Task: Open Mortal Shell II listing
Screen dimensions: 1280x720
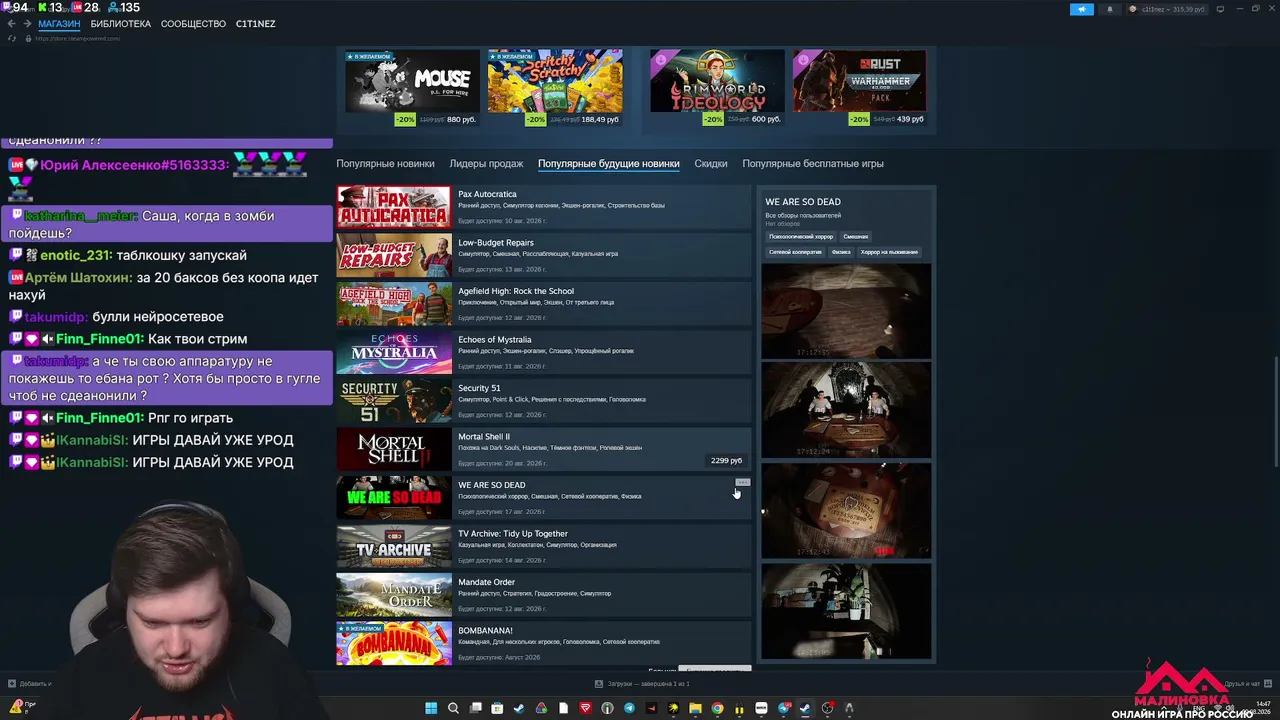Action: (x=543, y=449)
